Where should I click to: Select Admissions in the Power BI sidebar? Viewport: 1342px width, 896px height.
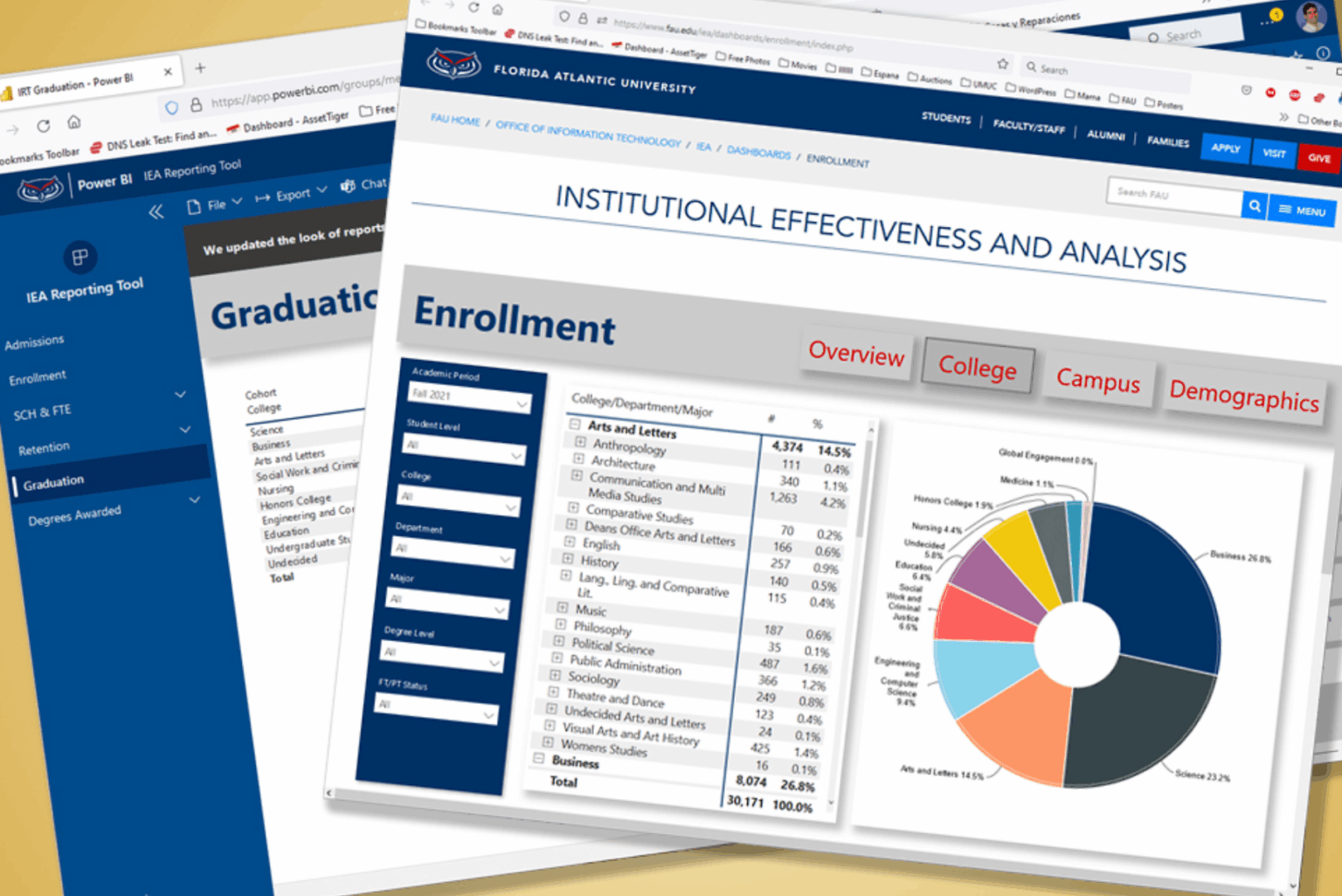click(x=34, y=342)
